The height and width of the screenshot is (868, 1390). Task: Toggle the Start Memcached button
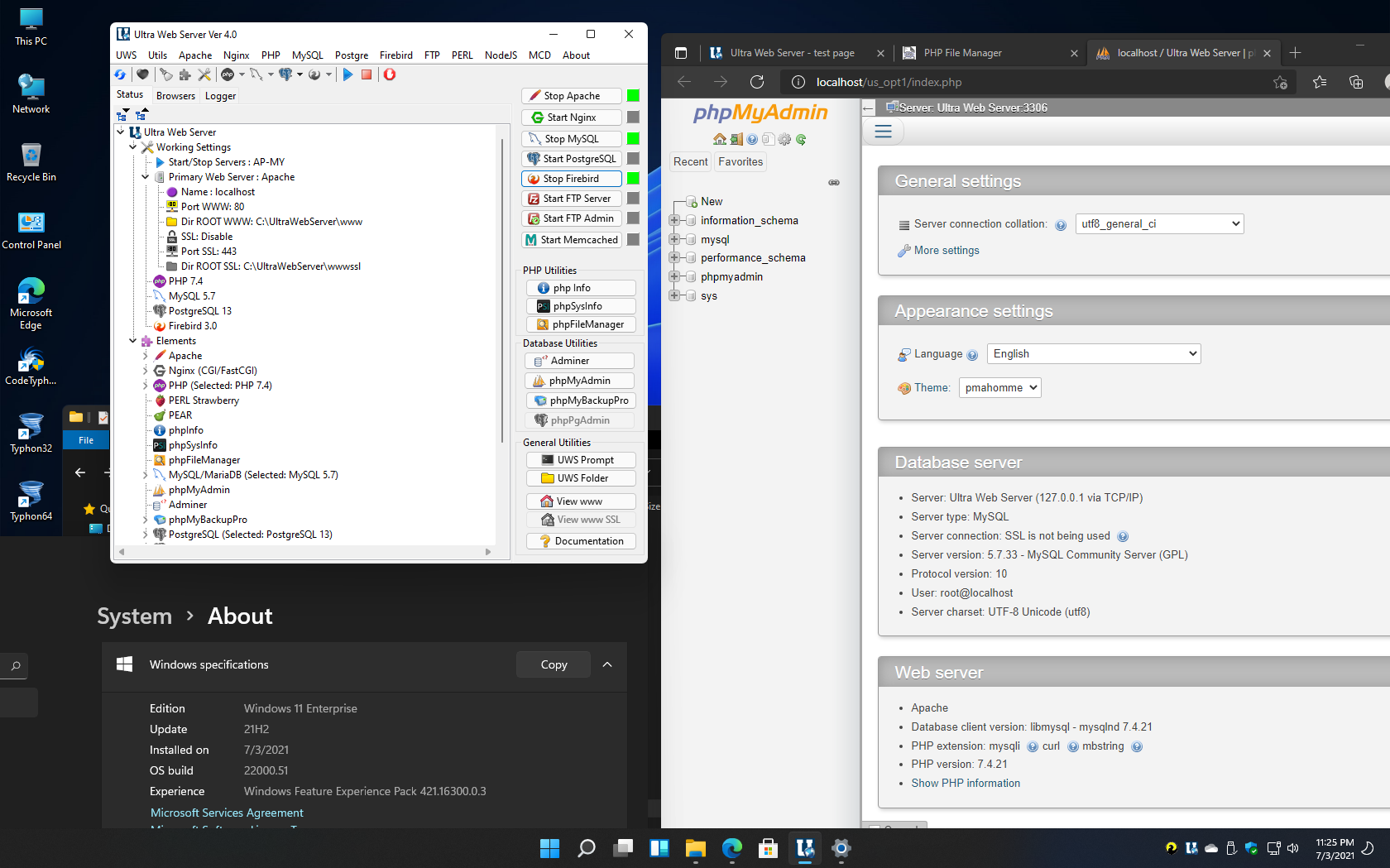(572, 240)
